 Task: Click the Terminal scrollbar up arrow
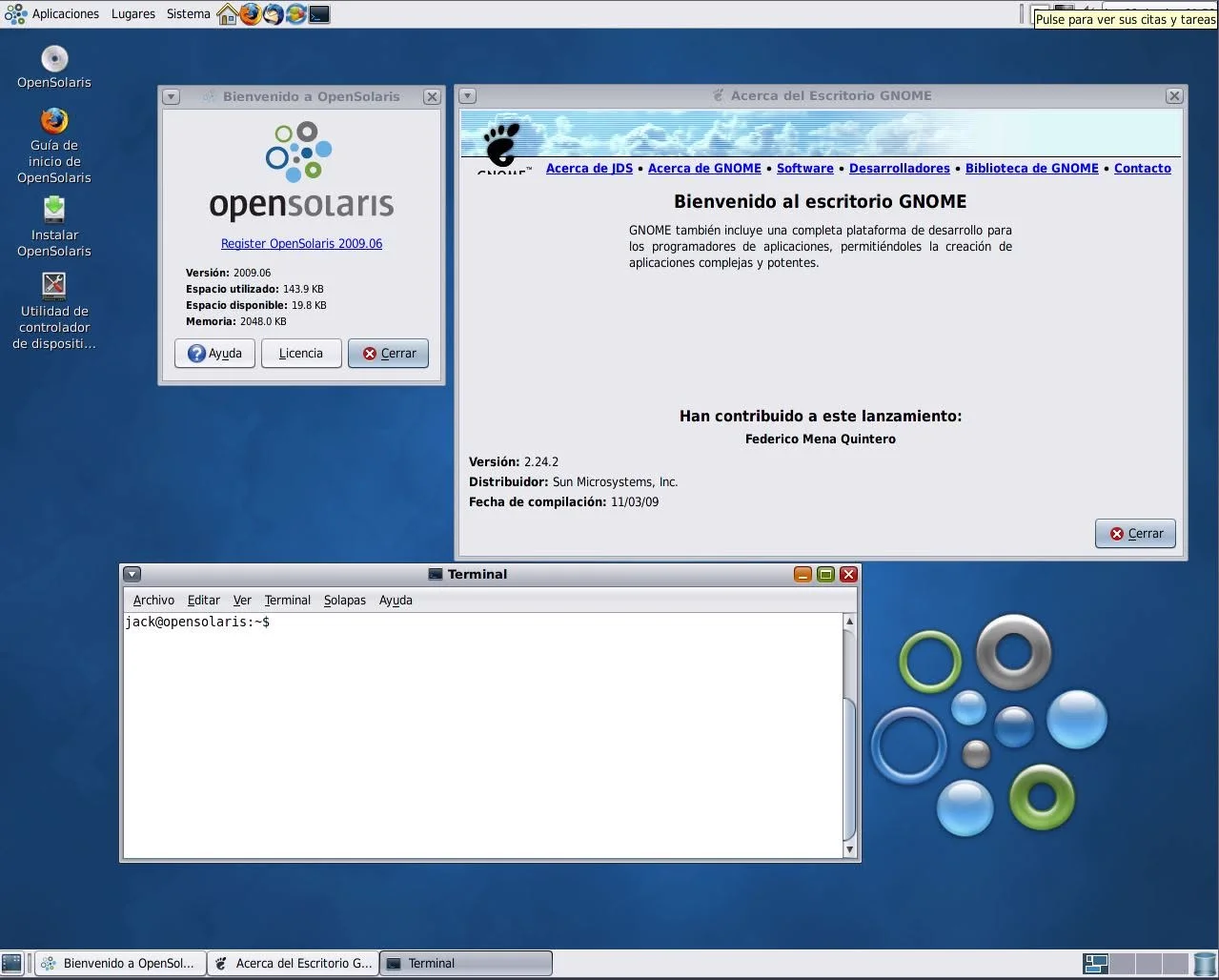point(849,622)
